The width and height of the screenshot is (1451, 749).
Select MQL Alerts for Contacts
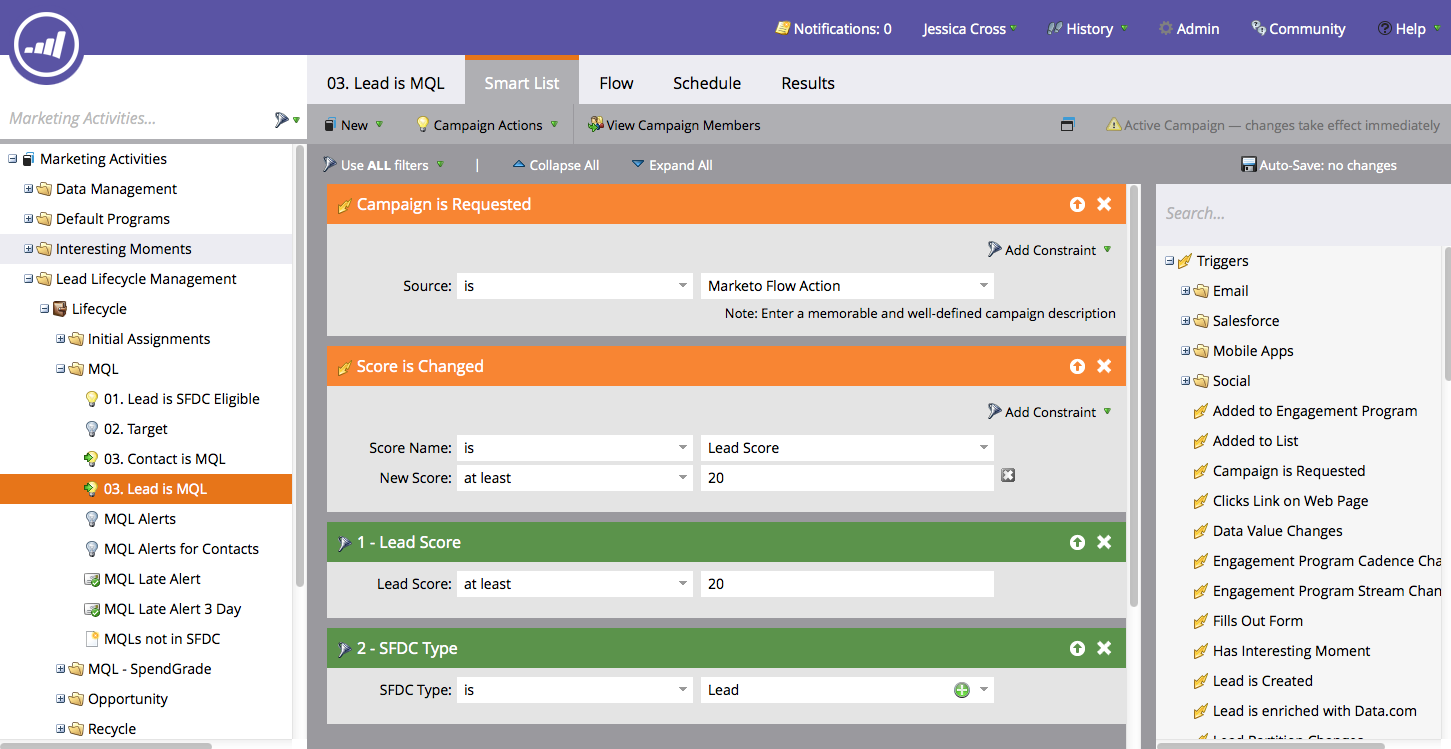(x=181, y=549)
